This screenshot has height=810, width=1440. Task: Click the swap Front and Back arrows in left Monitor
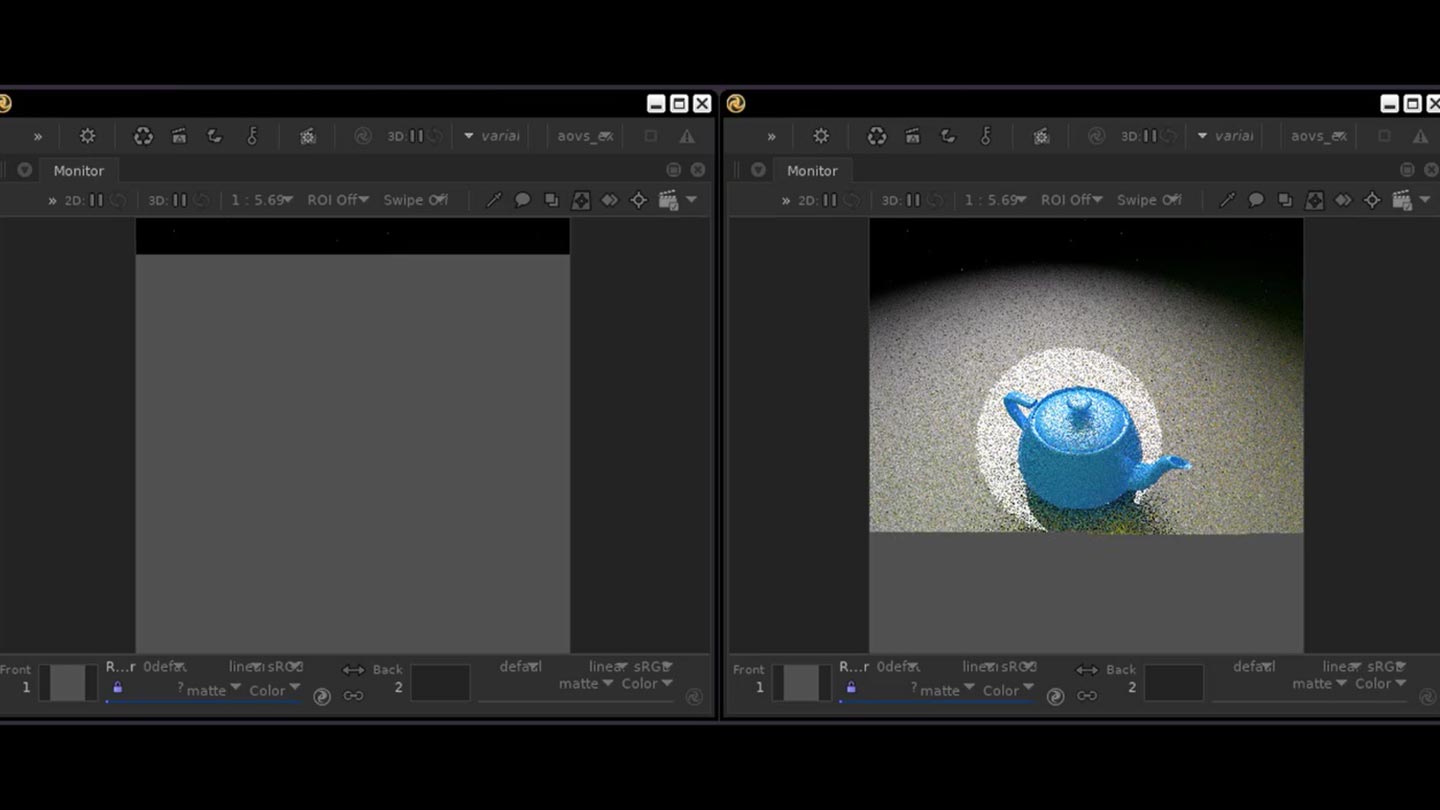click(x=353, y=670)
